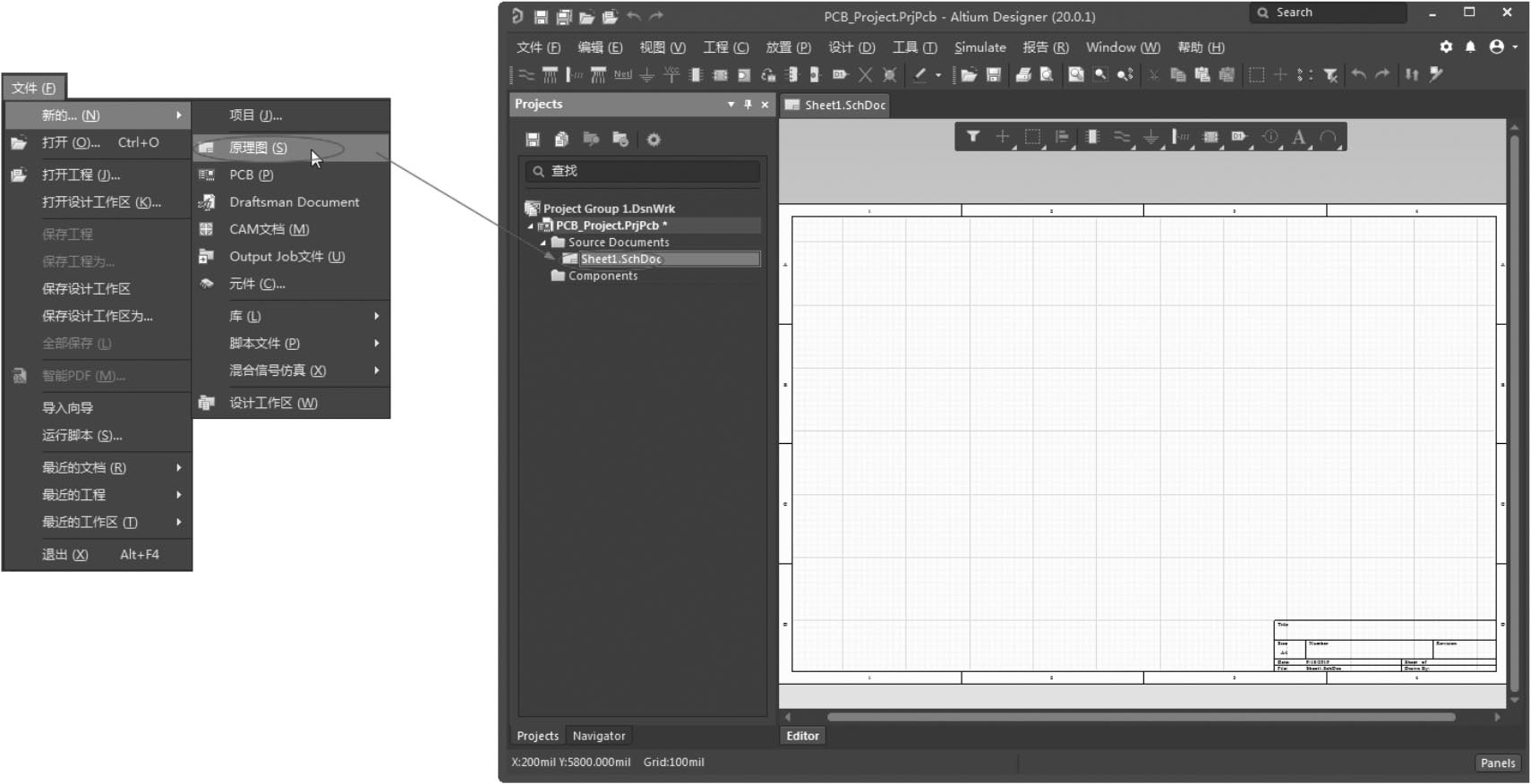Open Projects panel settings gear
The image size is (1531, 784).
tap(654, 140)
